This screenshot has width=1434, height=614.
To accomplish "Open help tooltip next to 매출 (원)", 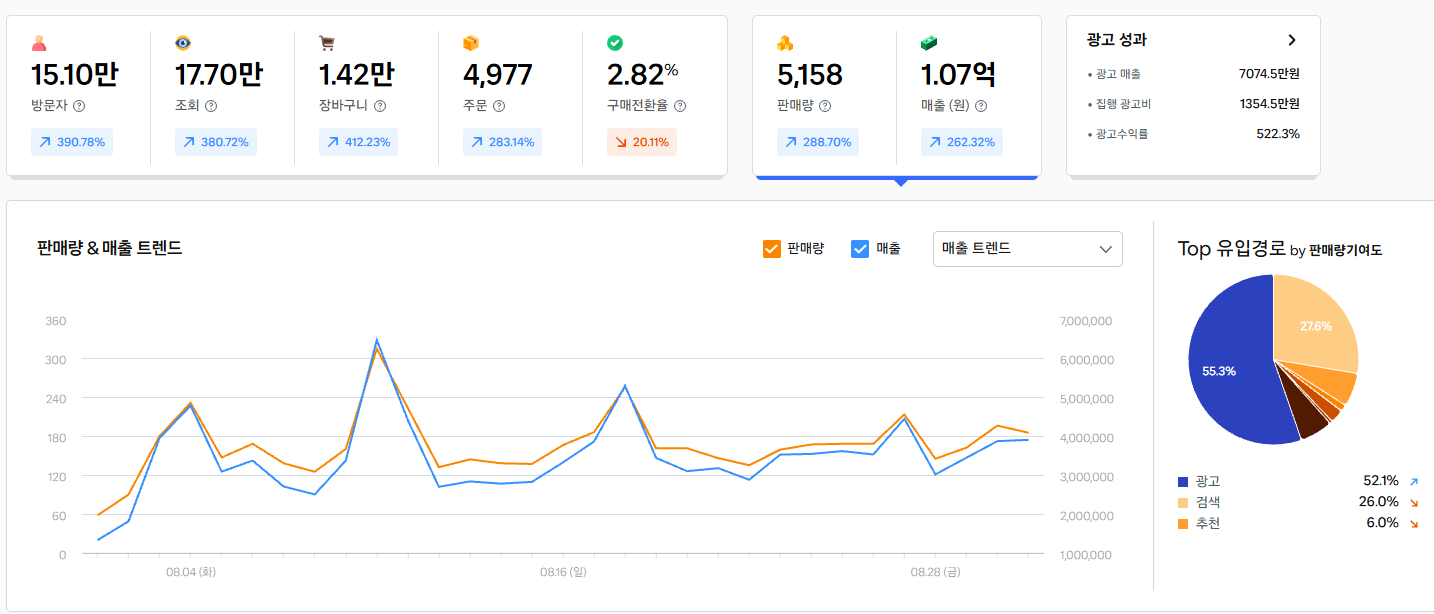I will (981, 106).
